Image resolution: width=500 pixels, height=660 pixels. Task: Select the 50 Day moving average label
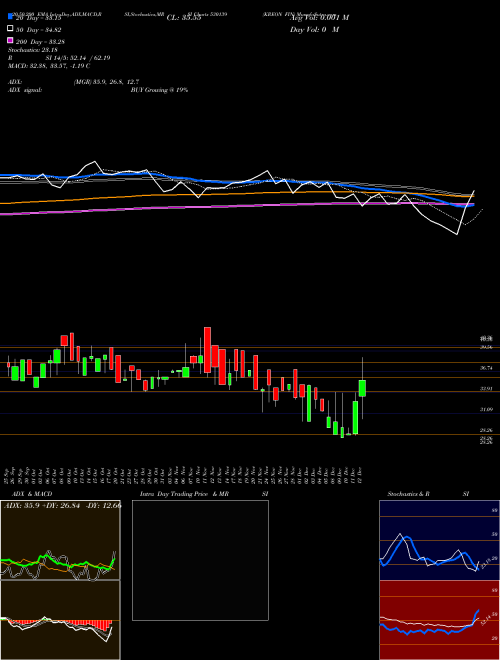(x=39, y=30)
